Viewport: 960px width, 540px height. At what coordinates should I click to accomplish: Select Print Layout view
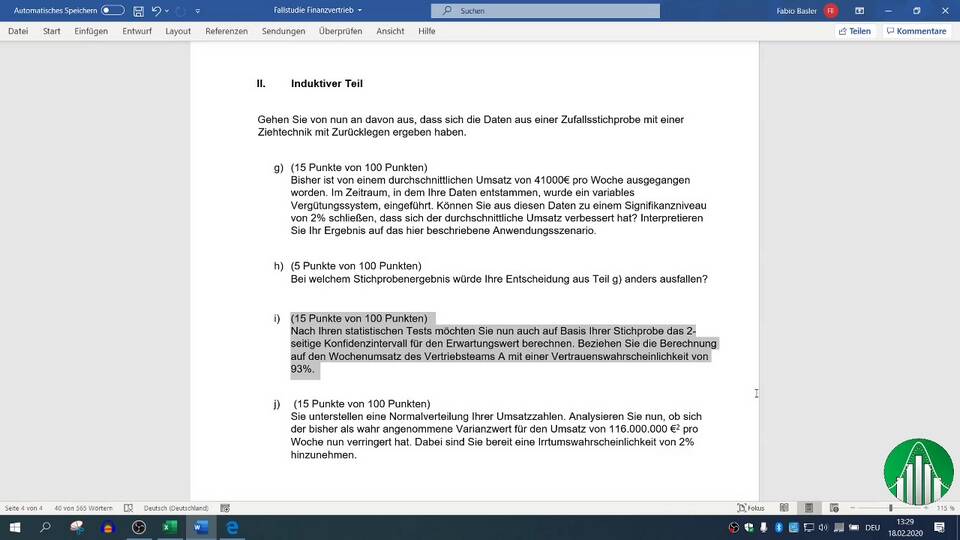(x=809, y=508)
